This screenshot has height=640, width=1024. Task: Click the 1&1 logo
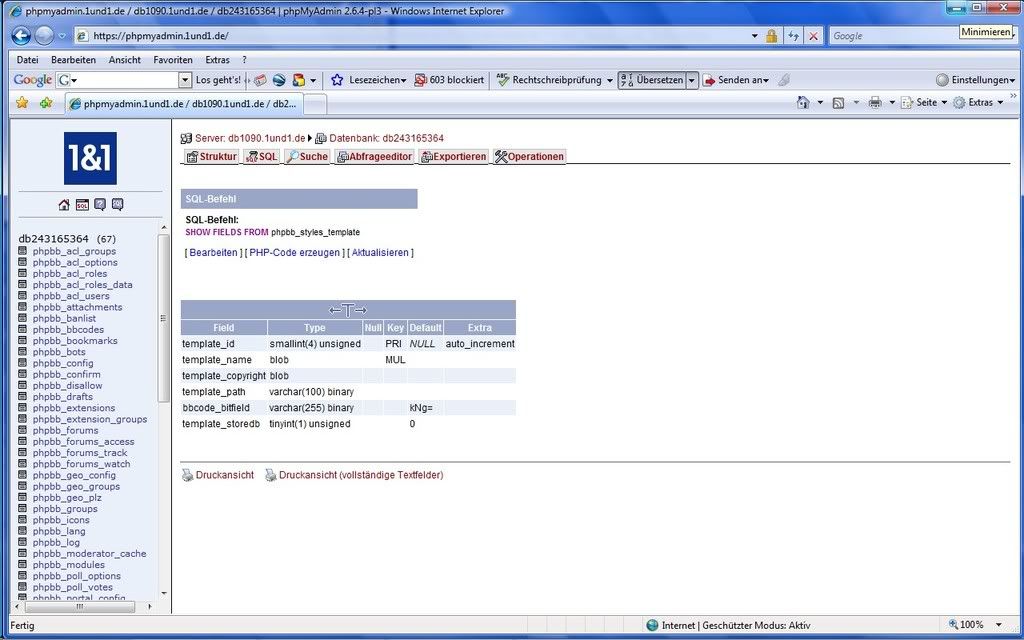(x=90, y=158)
